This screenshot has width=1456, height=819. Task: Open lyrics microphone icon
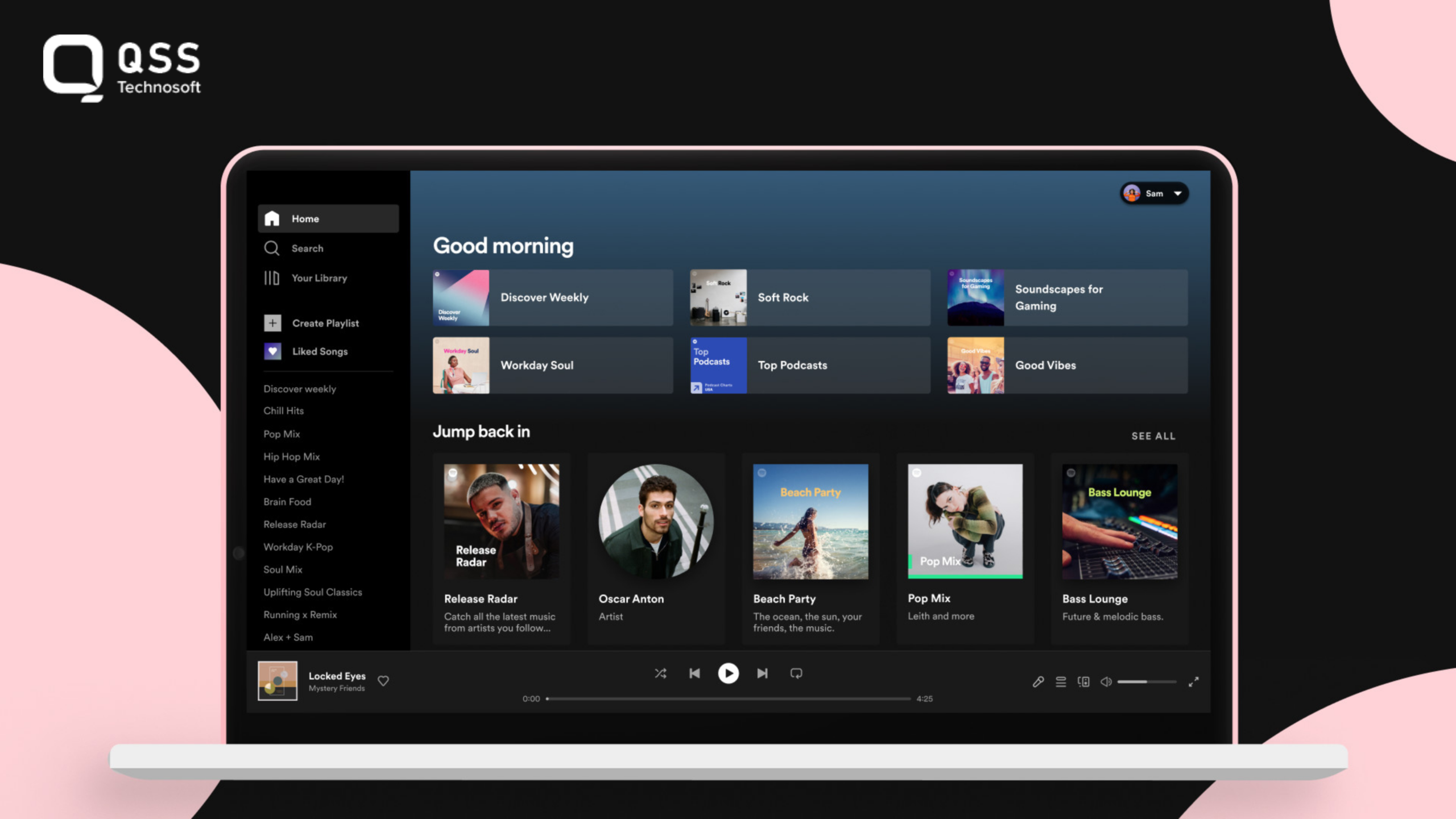(x=1038, y=681)
